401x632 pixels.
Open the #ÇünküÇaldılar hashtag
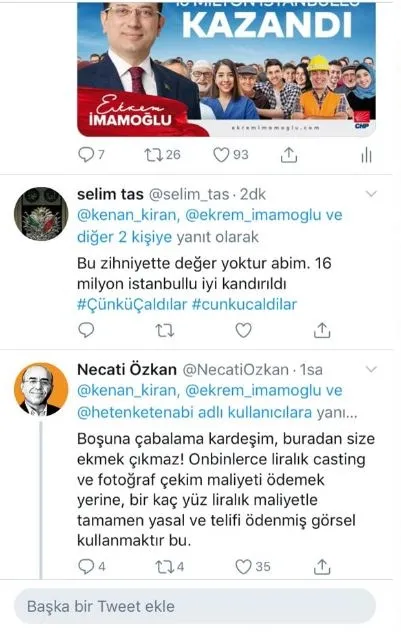pos(132,304)
